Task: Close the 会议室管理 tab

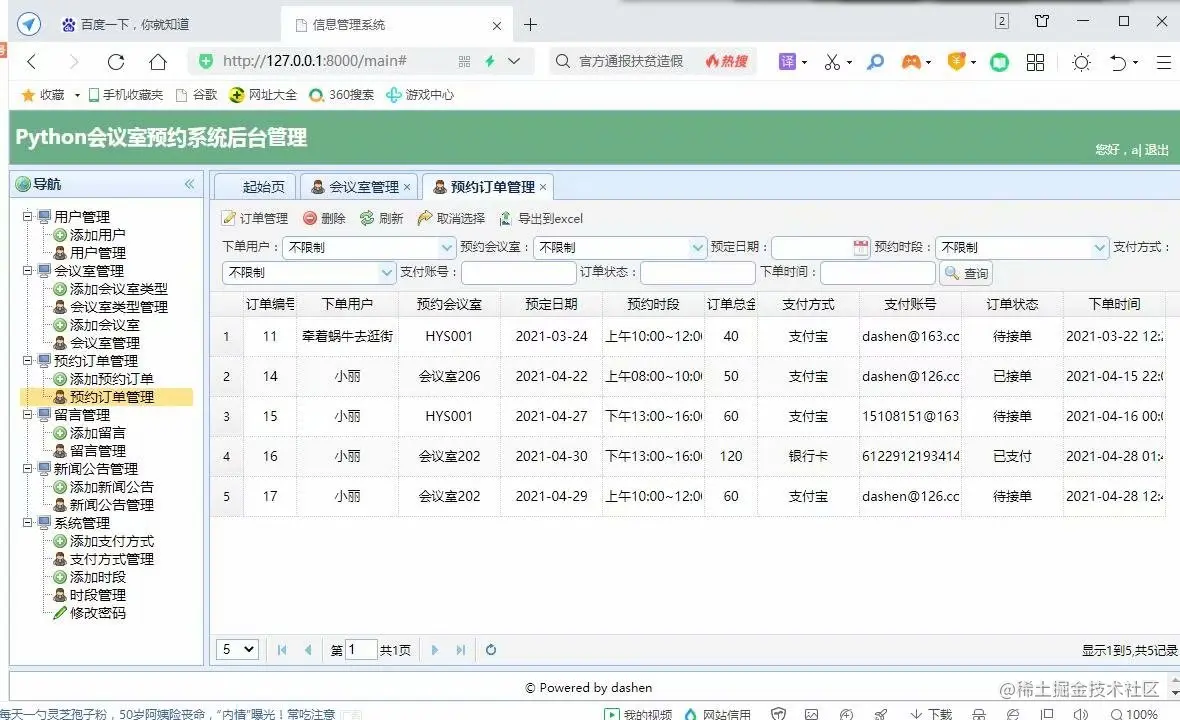Action: 407,187
